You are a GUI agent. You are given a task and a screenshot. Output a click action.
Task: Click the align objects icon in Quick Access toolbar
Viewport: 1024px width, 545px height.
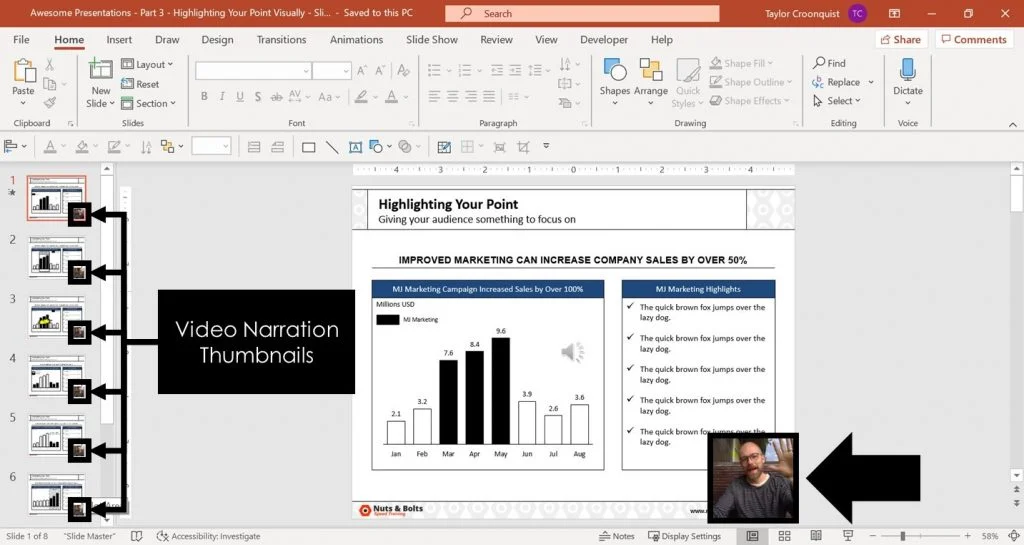(11, 146)
